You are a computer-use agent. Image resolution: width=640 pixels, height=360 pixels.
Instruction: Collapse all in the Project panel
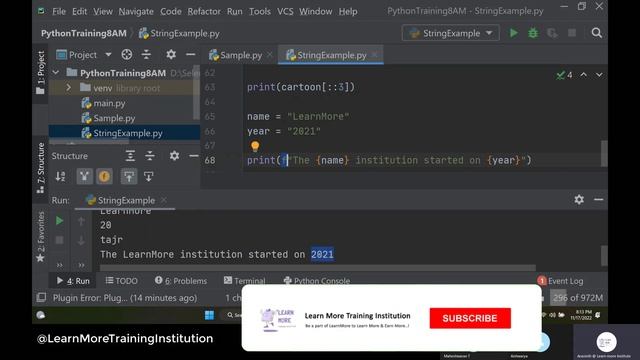146,55
